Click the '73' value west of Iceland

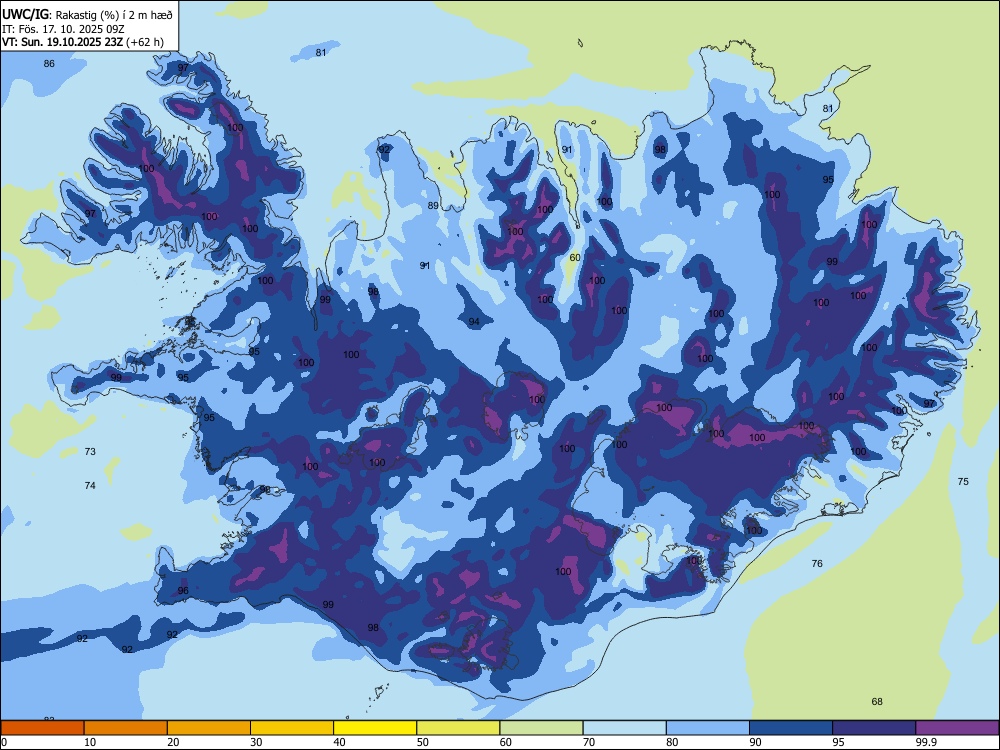pyautogui.click(x=90, y=452)
